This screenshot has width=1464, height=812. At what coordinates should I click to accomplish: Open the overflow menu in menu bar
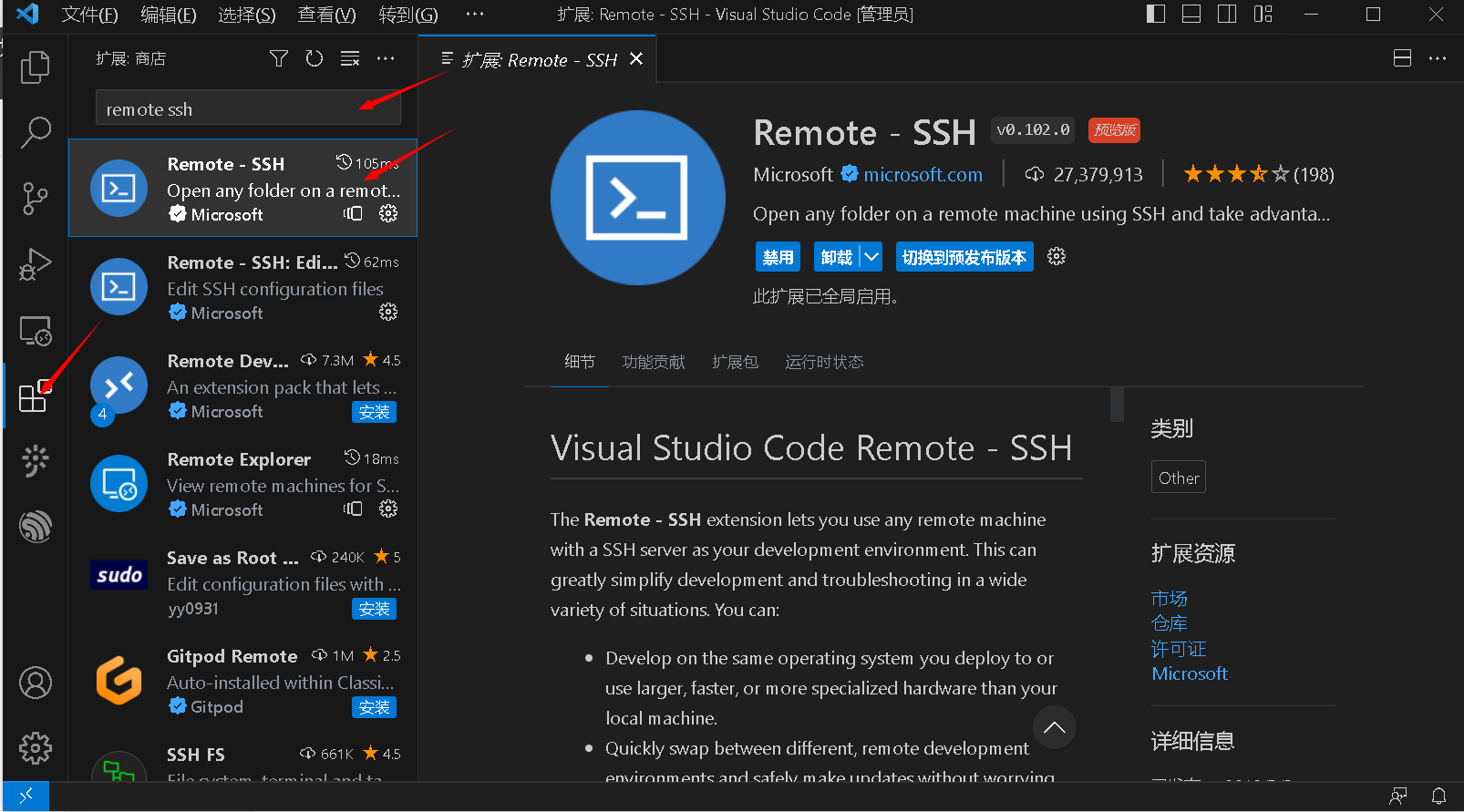pyautogui.click(x=474, y=15)
